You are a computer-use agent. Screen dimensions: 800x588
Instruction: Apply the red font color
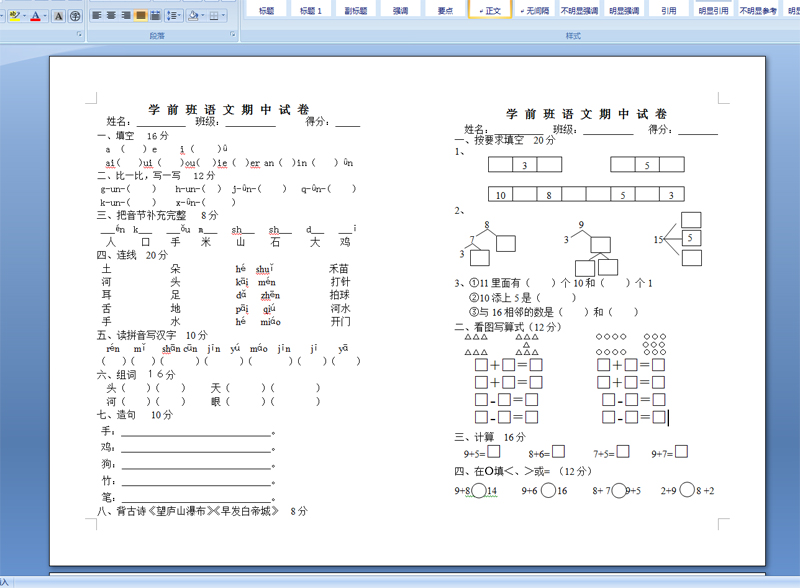[x=36, y=16]
